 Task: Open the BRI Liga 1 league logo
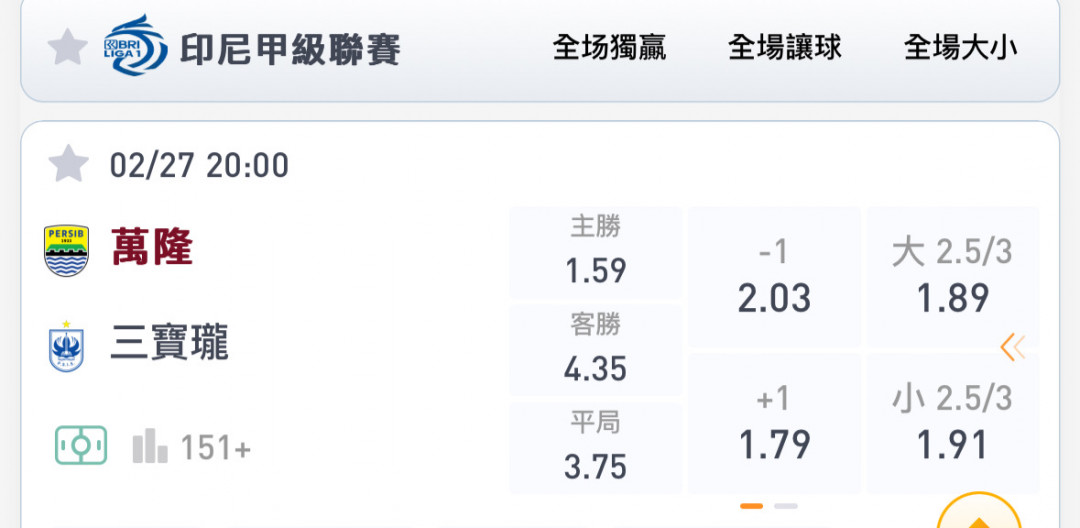click(x=135, y=45)
